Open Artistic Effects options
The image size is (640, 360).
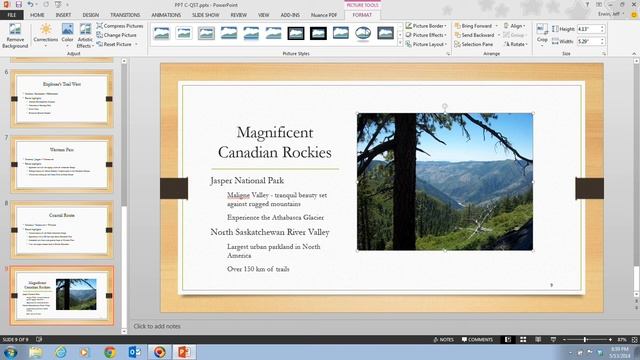tap(85, 36)
